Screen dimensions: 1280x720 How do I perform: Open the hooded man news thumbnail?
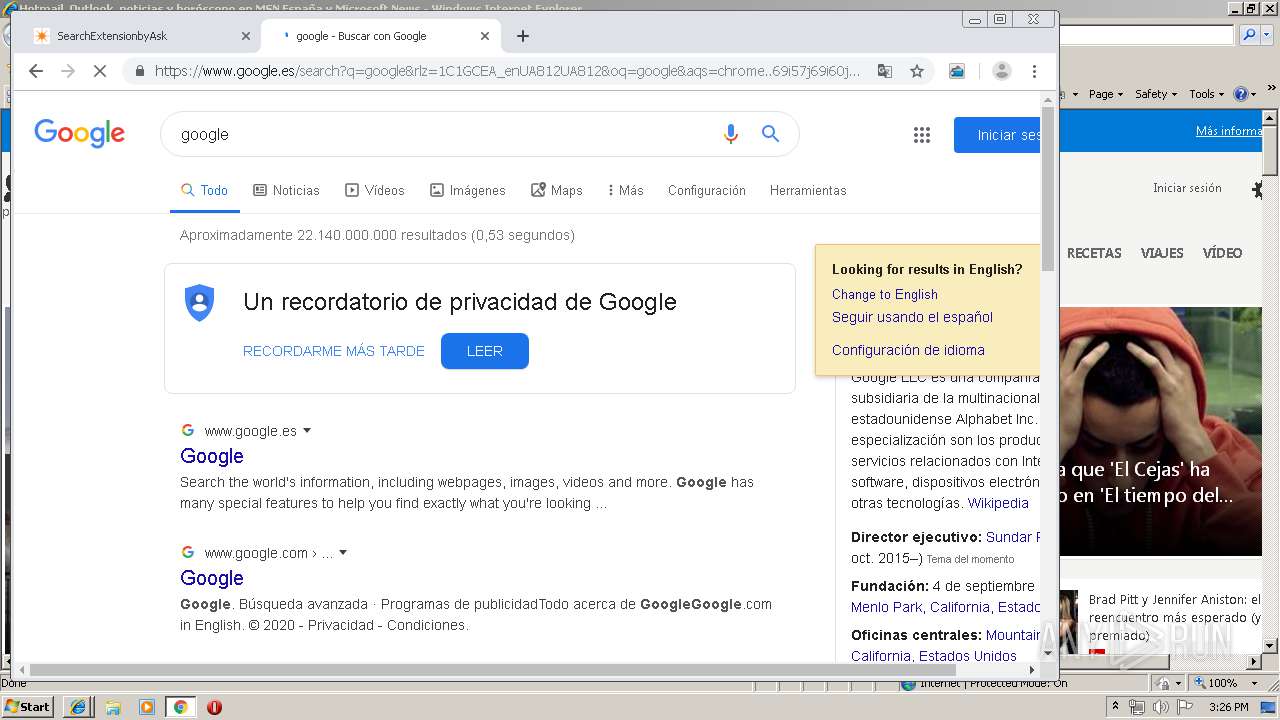point(1160,431)
